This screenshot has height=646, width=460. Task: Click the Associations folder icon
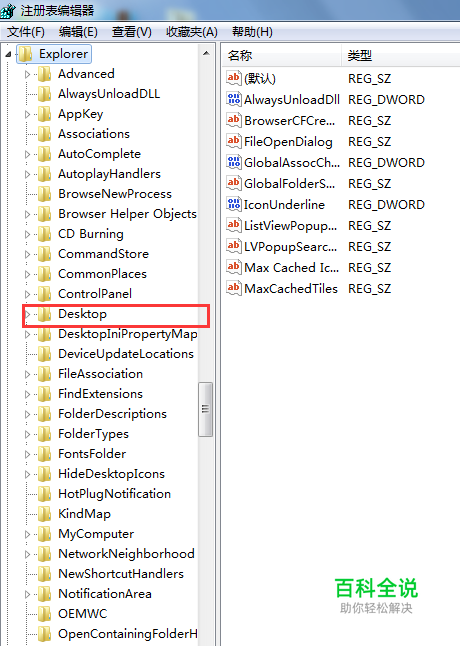click(x=44, y=134)
